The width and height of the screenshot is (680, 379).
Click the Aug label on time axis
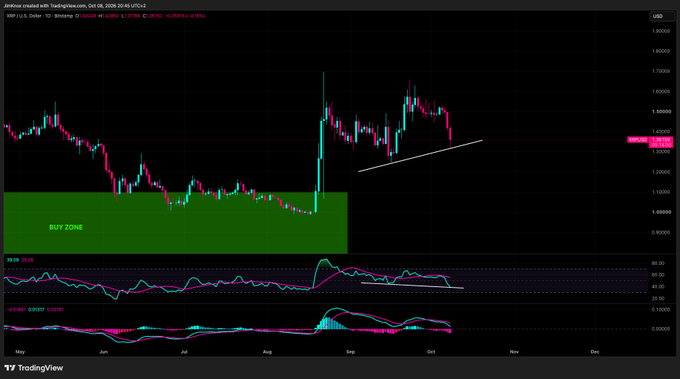(x=267, y=352)
